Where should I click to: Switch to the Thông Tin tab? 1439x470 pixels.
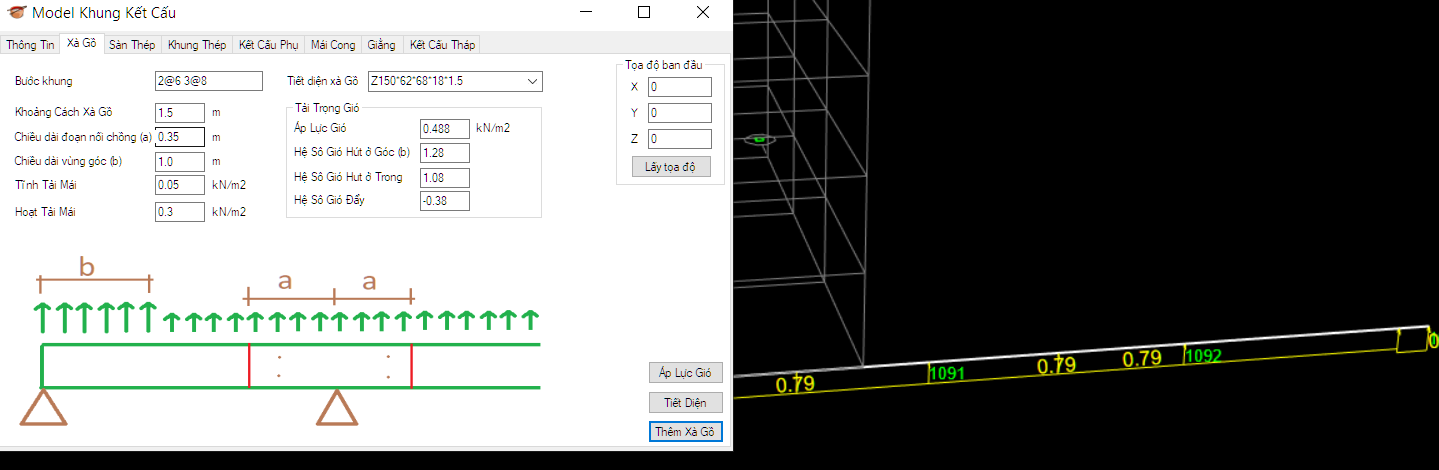click(29, 45)
